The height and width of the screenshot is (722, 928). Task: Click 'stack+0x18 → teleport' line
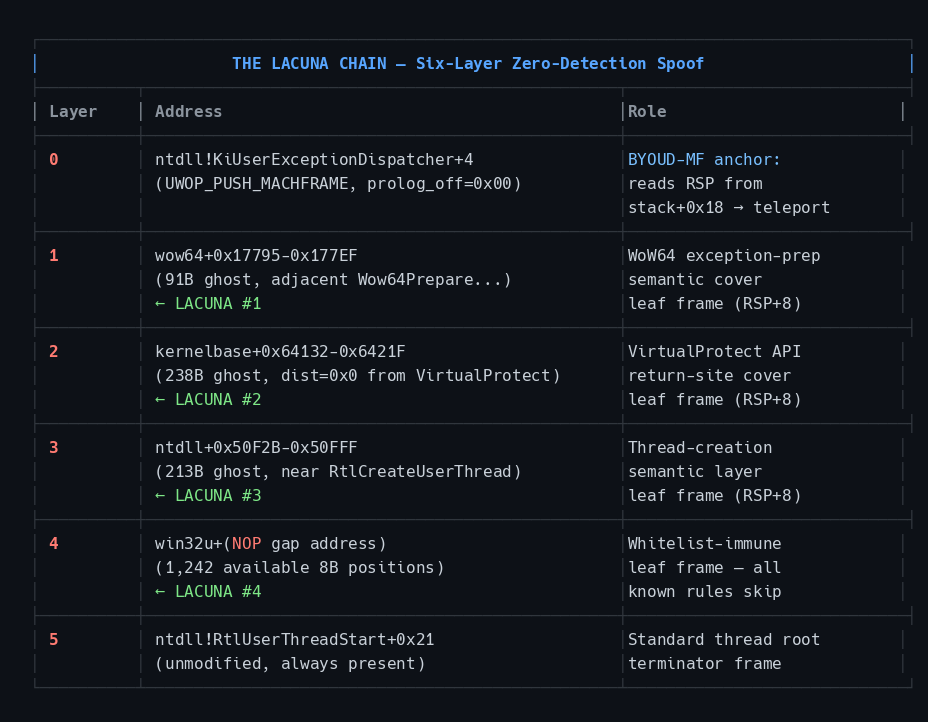[x=729, y=208]
